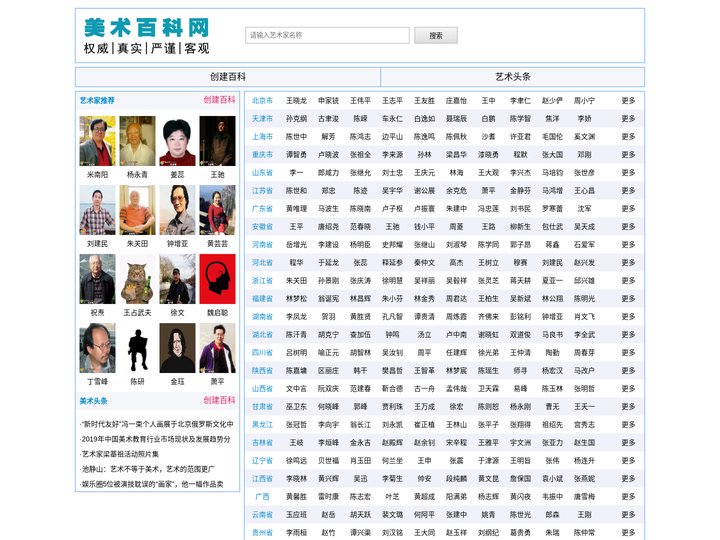
Task: Click 更多 in the 湖北省 row
Action: (x=628, y=335)
